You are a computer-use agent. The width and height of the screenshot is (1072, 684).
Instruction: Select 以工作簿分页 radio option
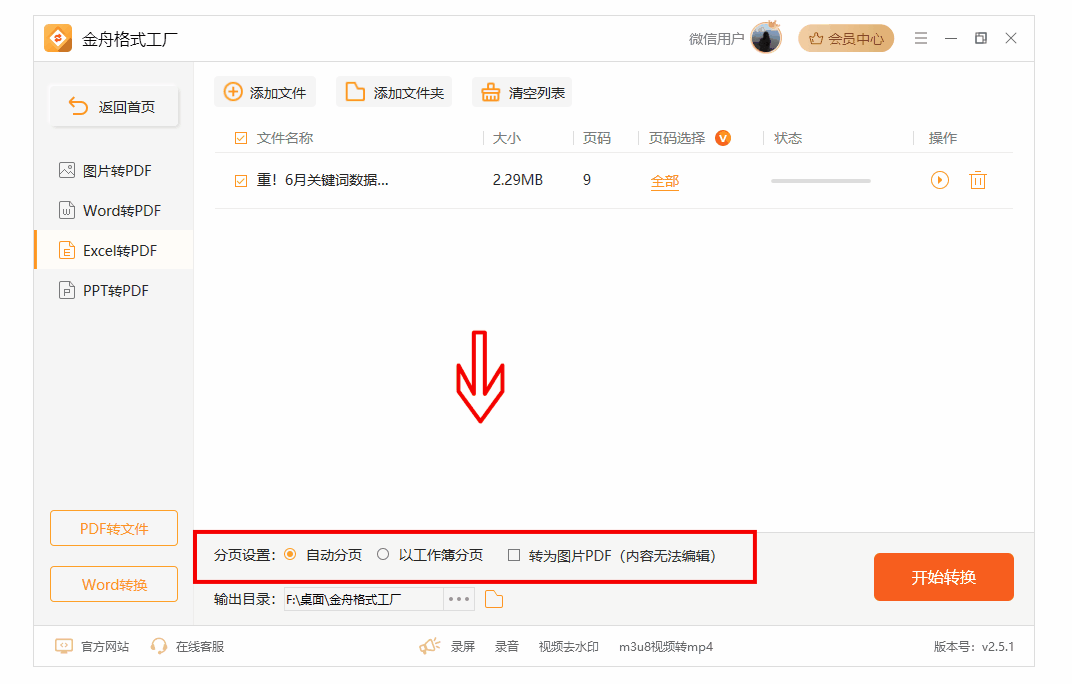click(x=383, y=555)
